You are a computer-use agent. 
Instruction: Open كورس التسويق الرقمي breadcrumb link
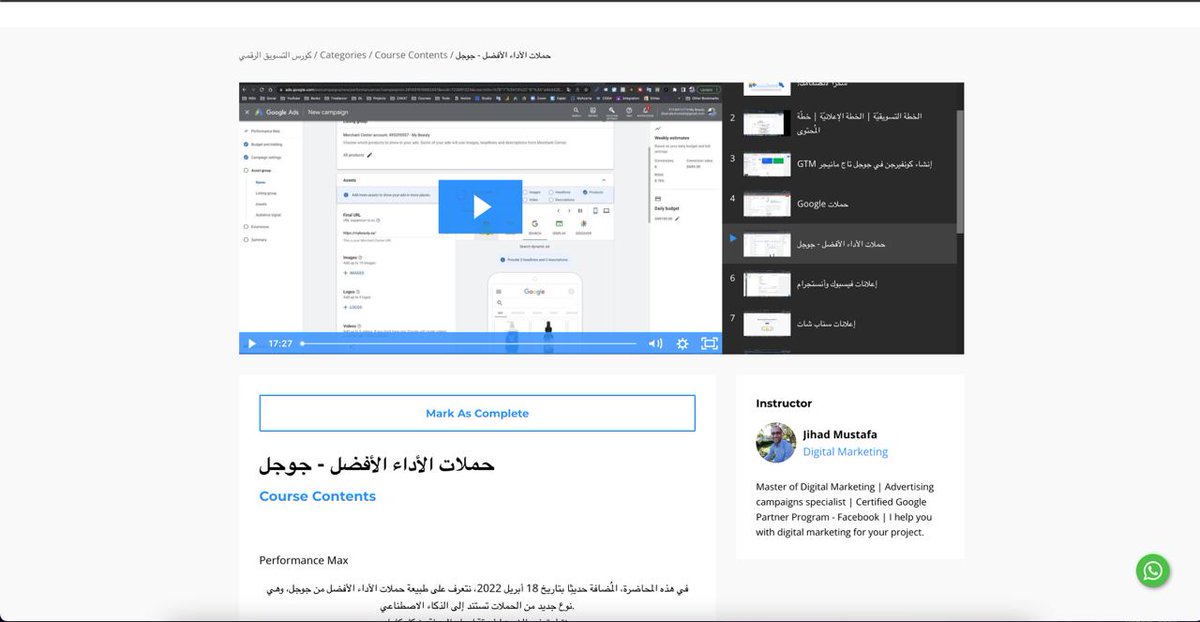pos(275,55)
